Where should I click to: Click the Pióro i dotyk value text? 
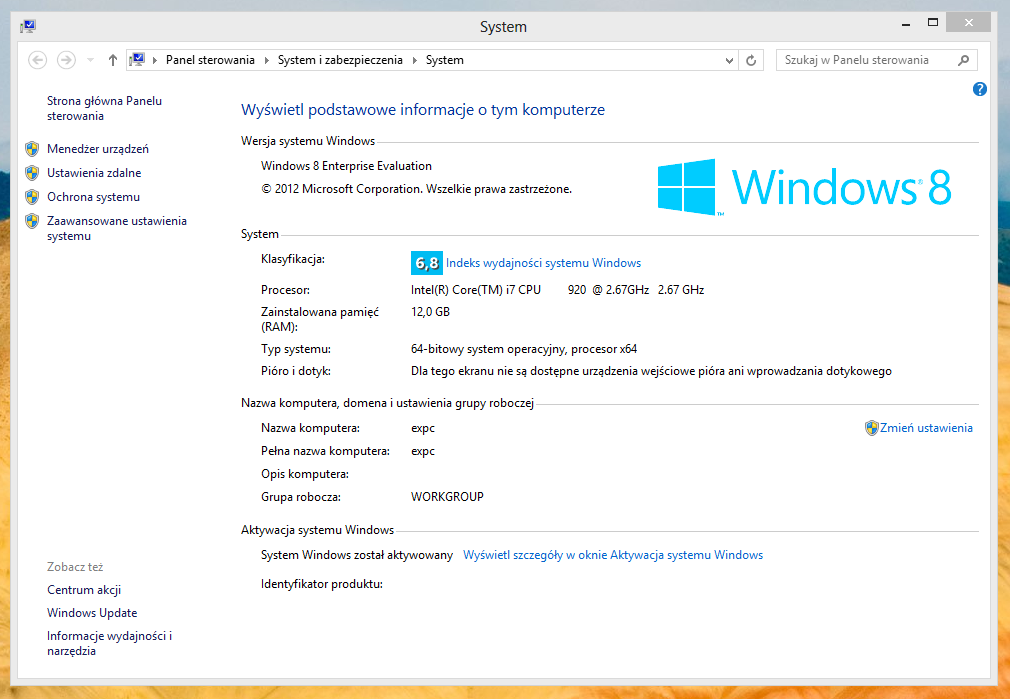(x=651, y=371)
